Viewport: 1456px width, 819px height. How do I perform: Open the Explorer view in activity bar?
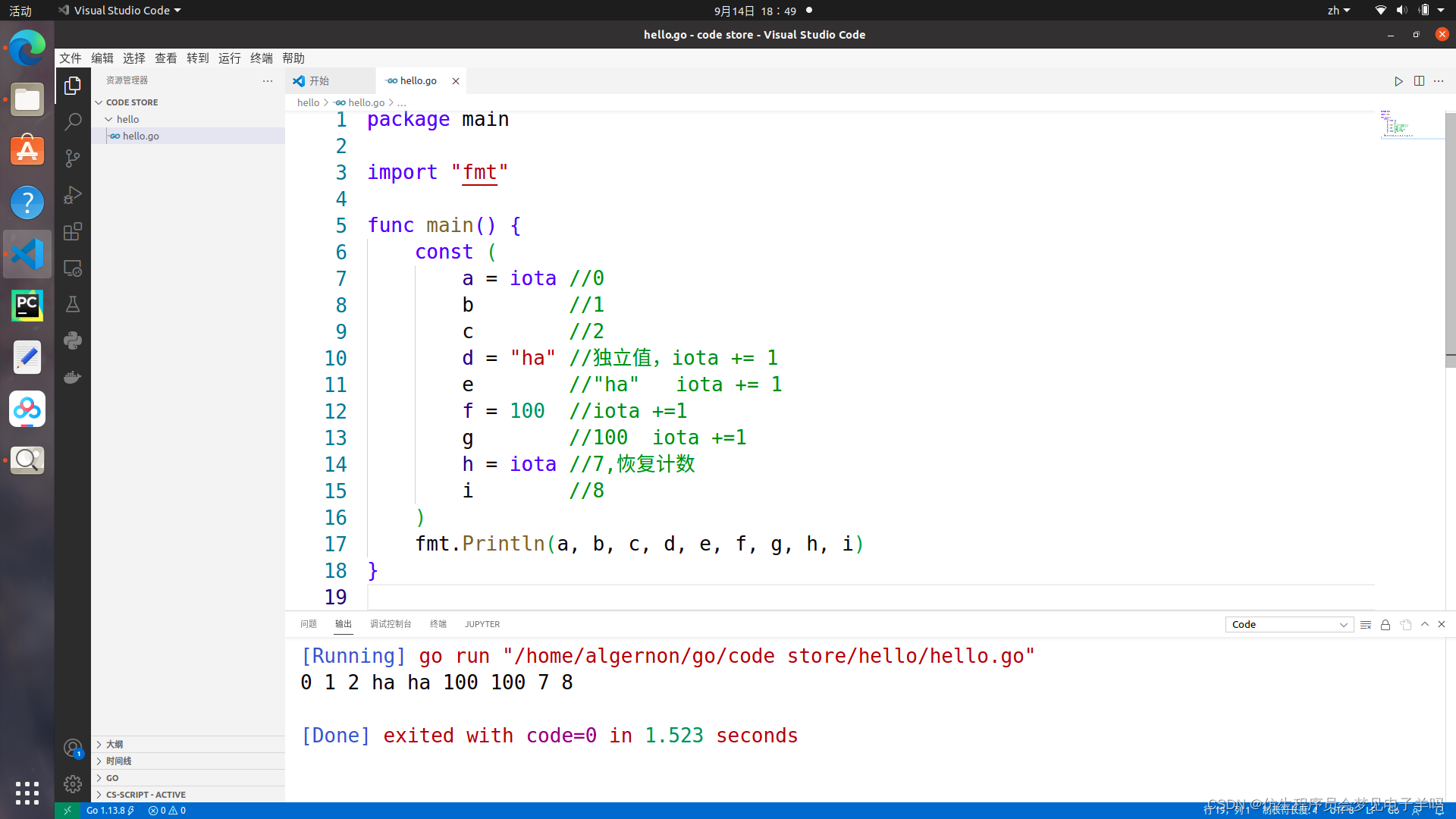point(73,86)
